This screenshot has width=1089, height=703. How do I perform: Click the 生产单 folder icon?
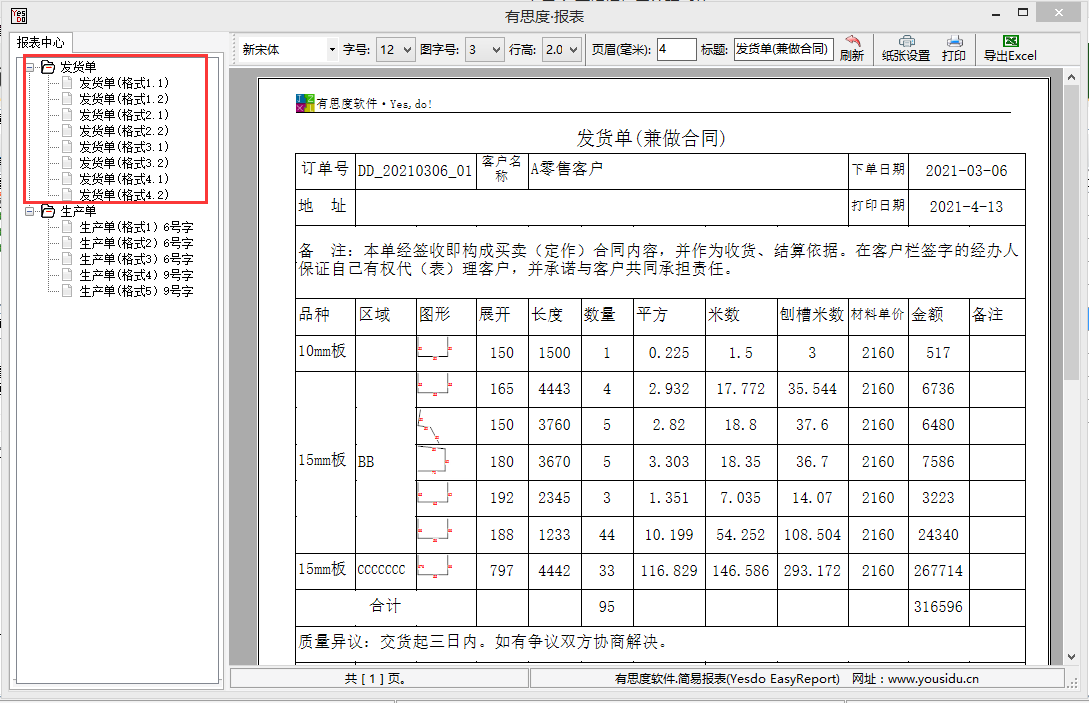click(x=48, y=210)
